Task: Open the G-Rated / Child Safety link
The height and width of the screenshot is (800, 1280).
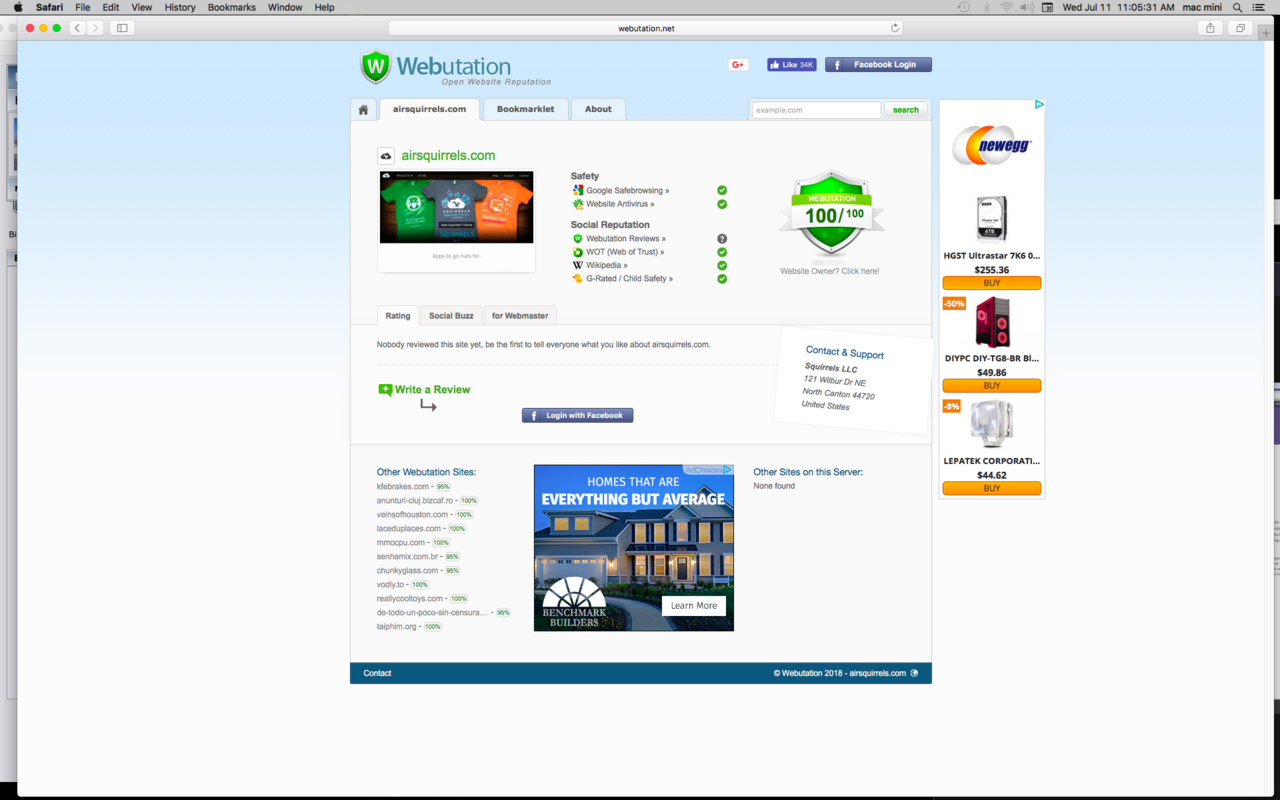Action: point(629,279)
